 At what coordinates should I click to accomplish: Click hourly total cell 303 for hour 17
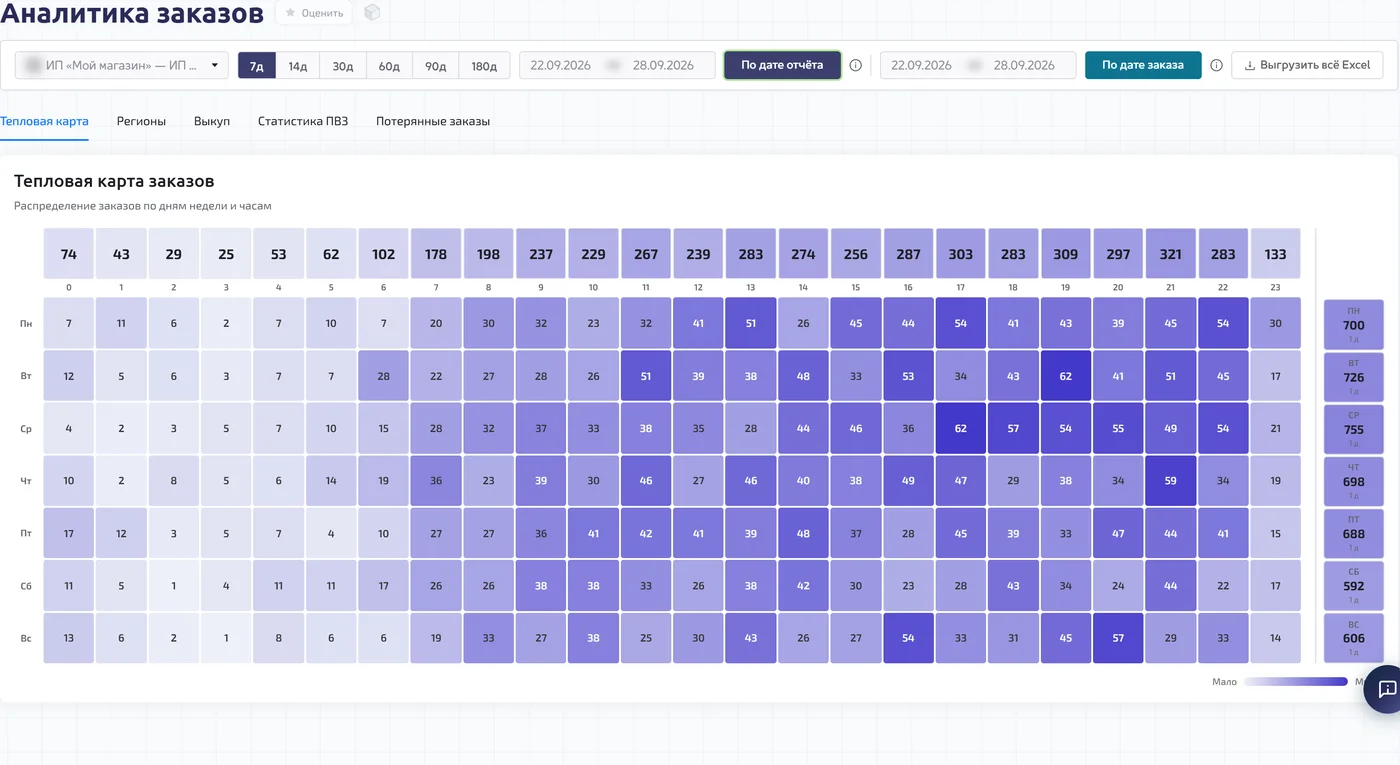point(961,254)
